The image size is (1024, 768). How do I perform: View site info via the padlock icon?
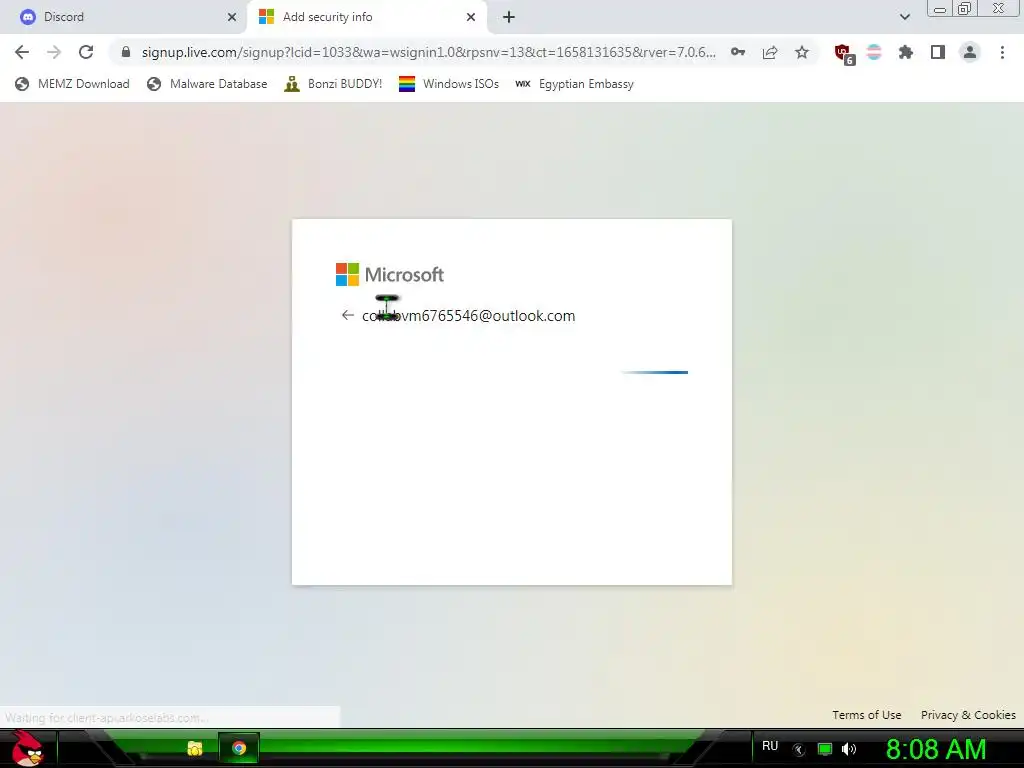click(x=126, y=52)
